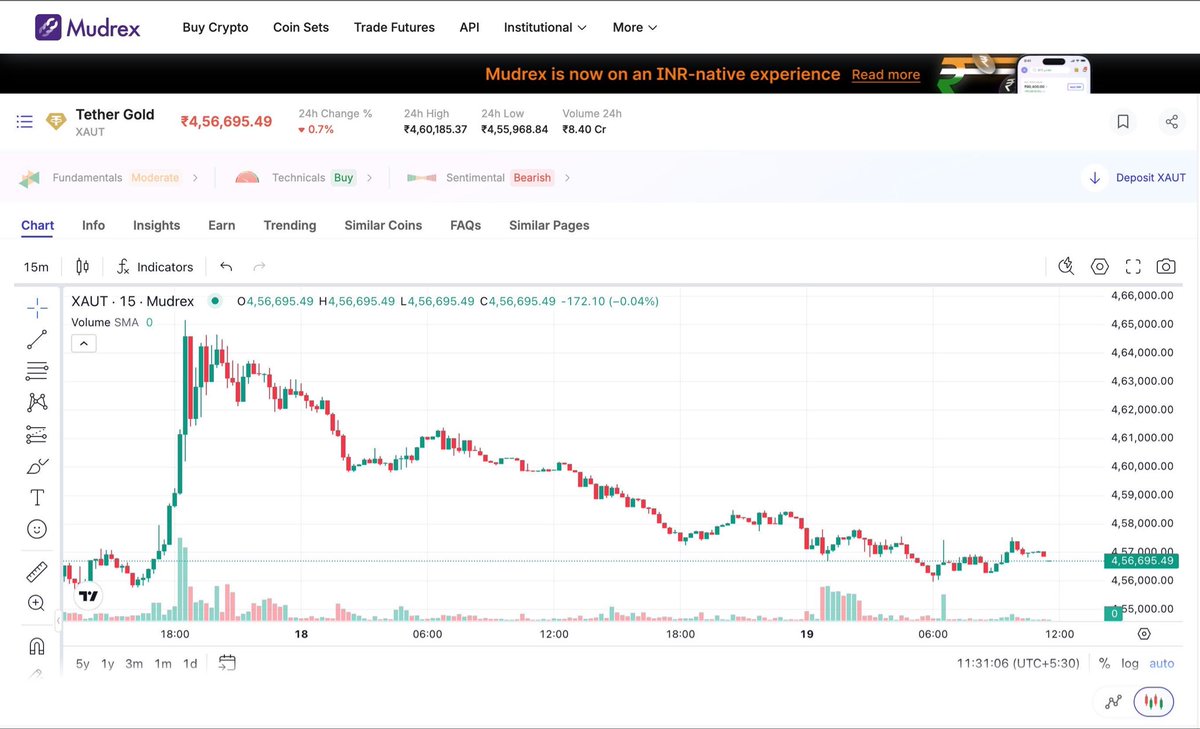Select the trend line drawing tool

[37, 339]
